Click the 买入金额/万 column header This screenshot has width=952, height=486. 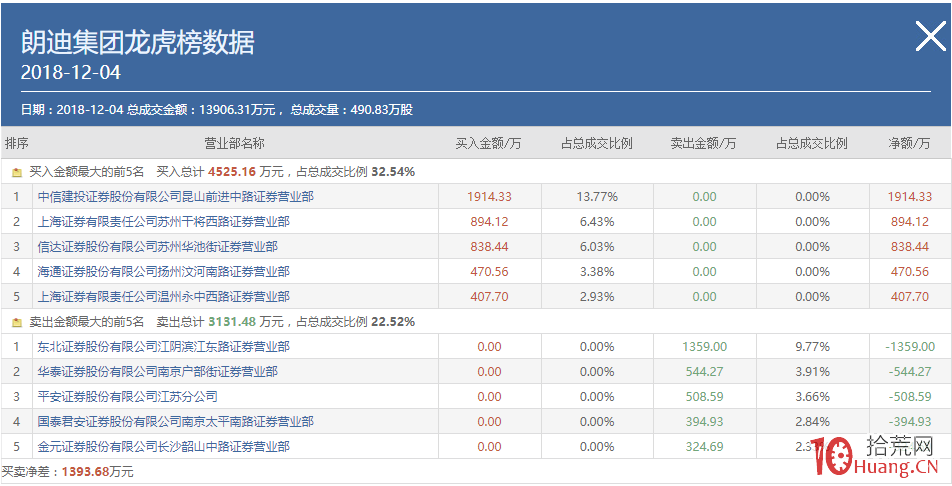tap(489, 143)
